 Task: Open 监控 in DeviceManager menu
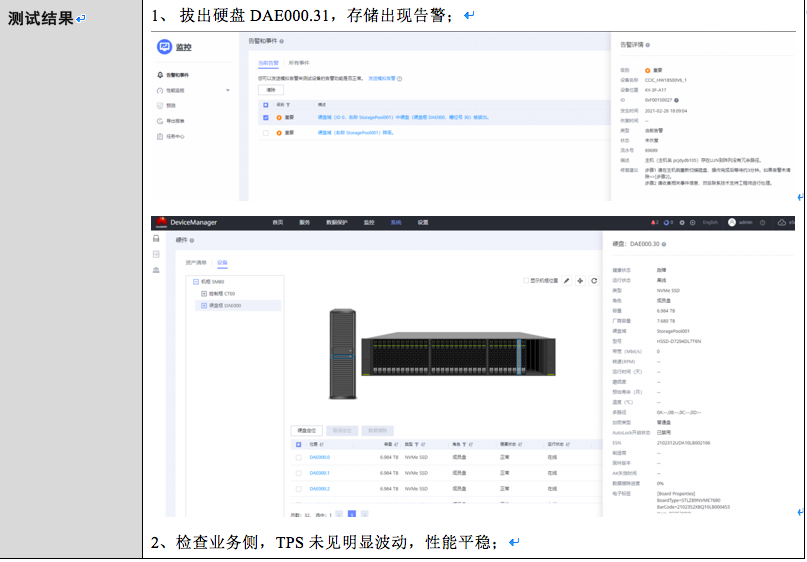coord(369,222)
